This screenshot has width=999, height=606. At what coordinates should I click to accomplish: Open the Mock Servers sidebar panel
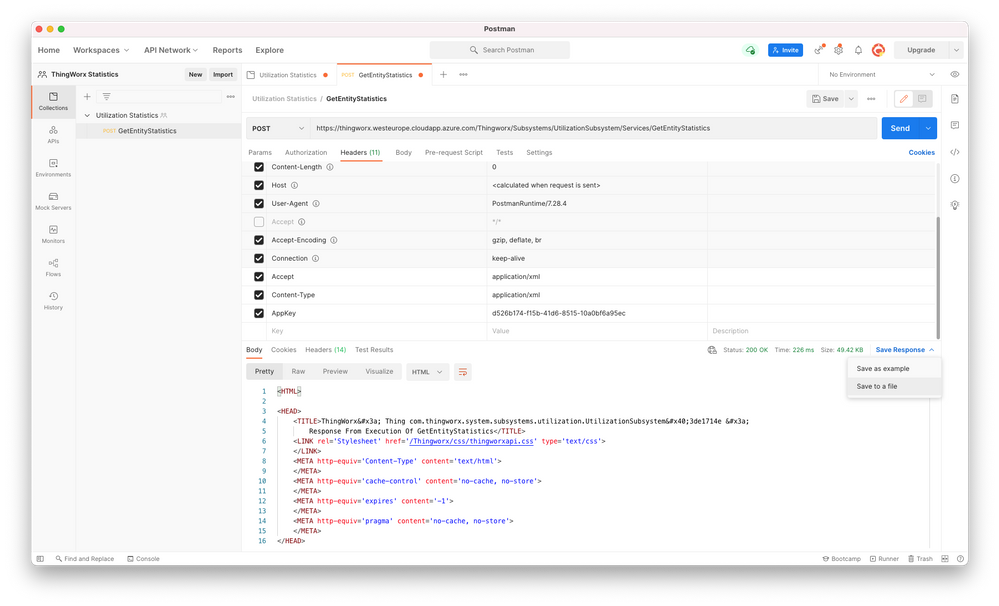(x=53, y=201)
